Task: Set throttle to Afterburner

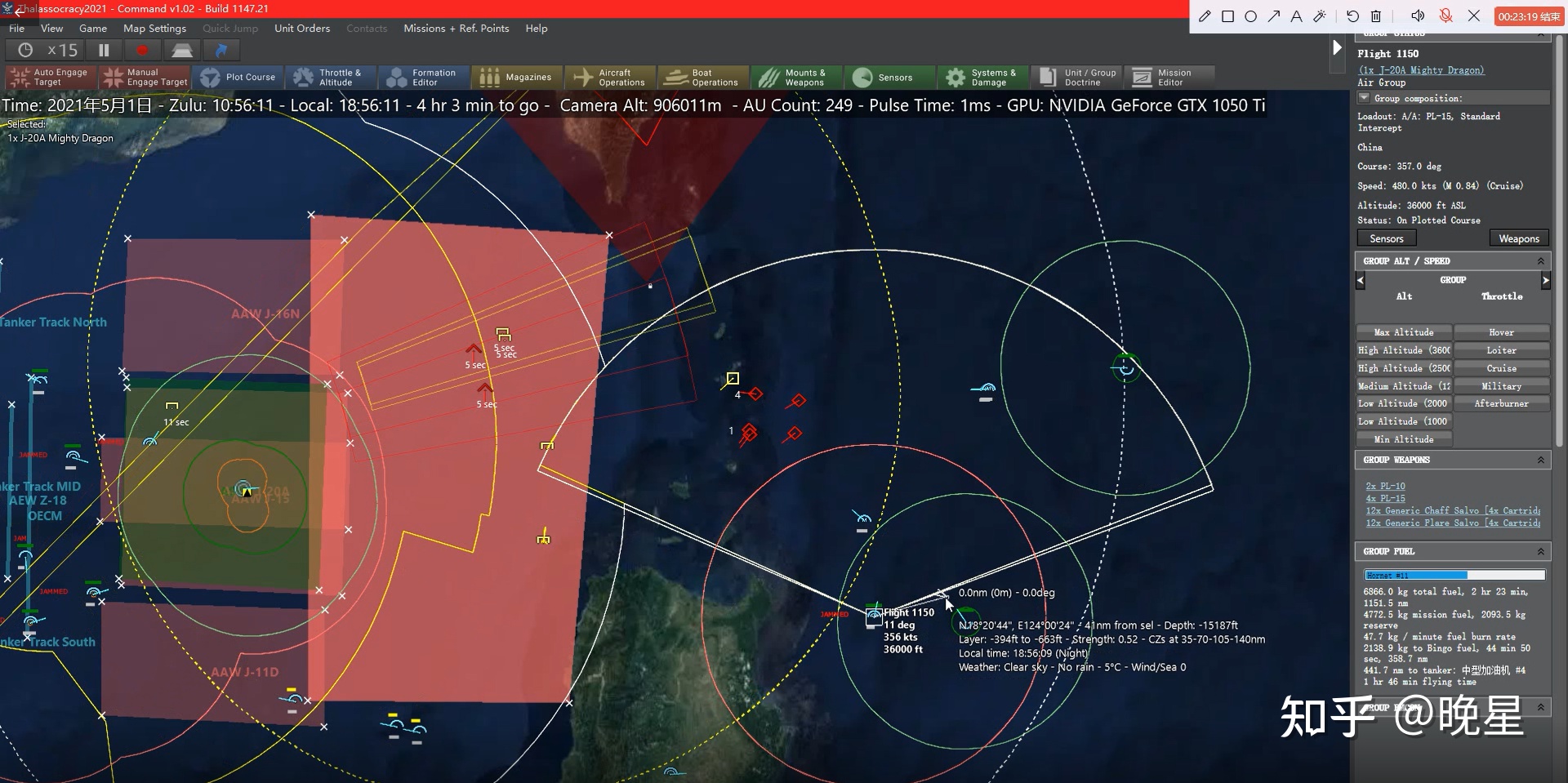Action: click(x=1501, y=403)
